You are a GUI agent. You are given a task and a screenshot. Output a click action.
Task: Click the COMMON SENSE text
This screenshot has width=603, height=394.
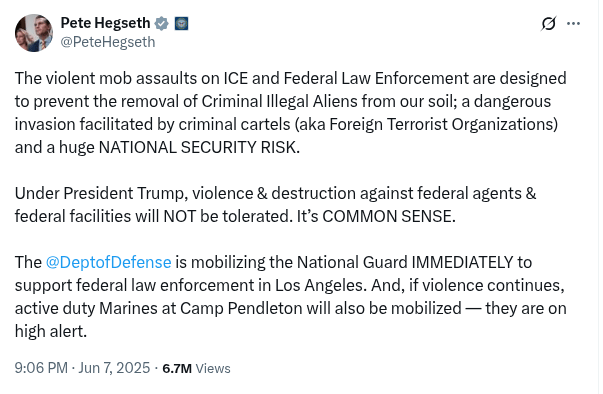click(389, 216)
